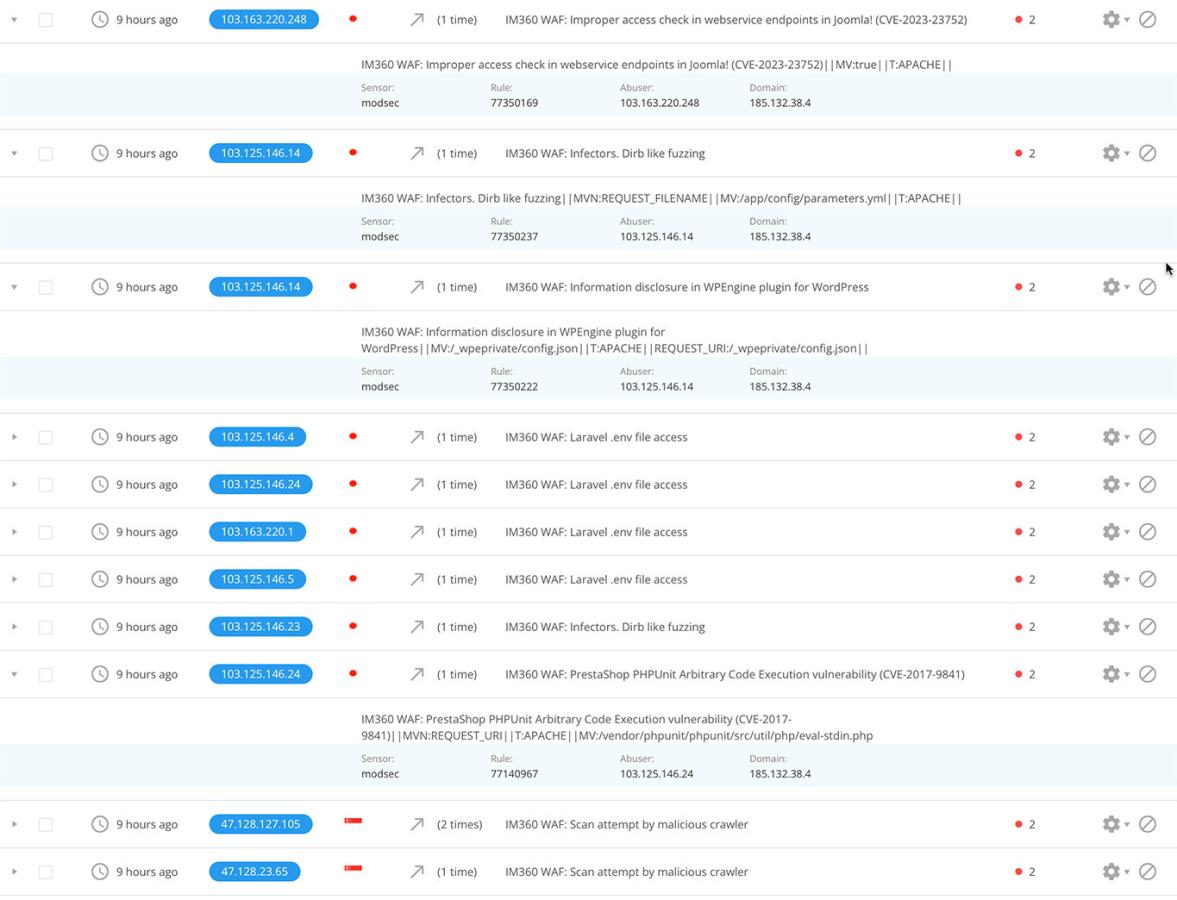
Task: Tick checkbox for 103.163.220.248 Joomla incident
Action: [x=46, y=20]
